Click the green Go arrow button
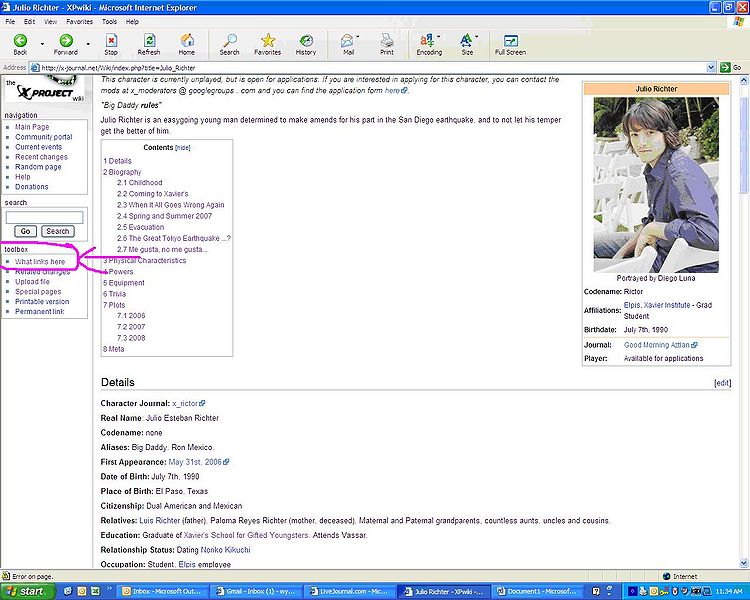 coord(725,67)
